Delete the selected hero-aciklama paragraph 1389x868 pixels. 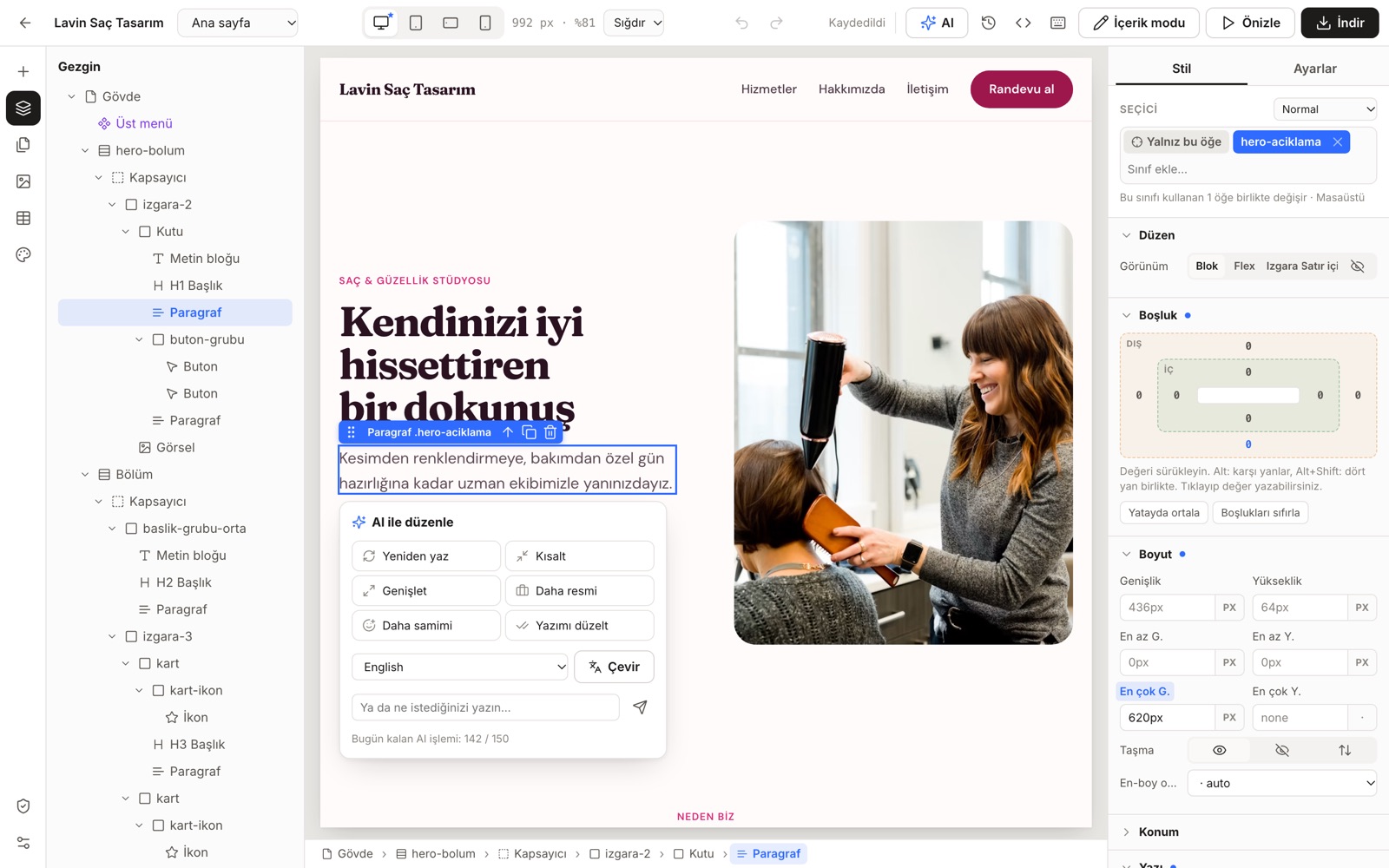550,431
